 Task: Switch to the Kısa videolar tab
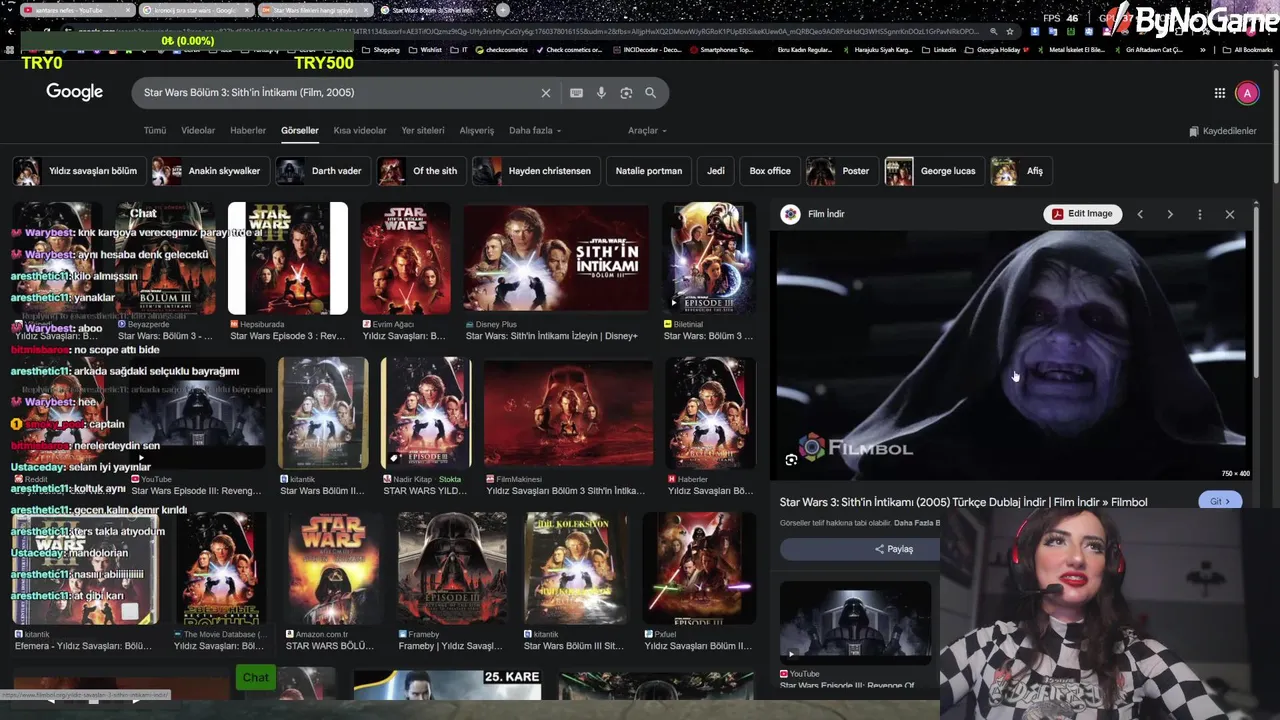click(x=360, y=131)
